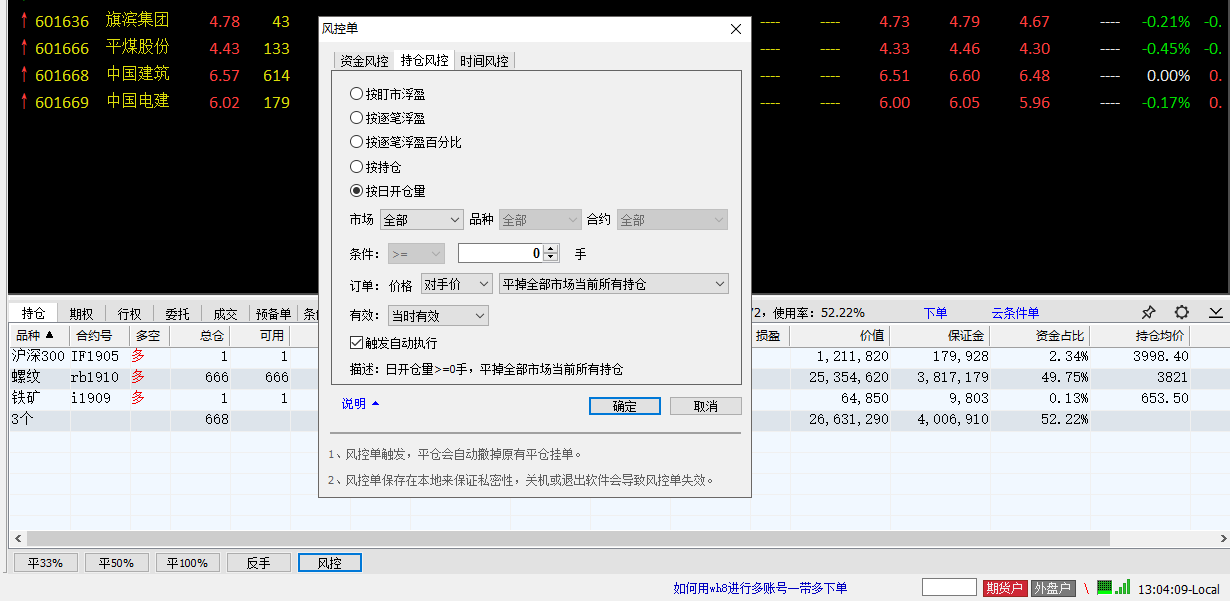Click the 期货户 red account badge

[x=1005, y=588]
